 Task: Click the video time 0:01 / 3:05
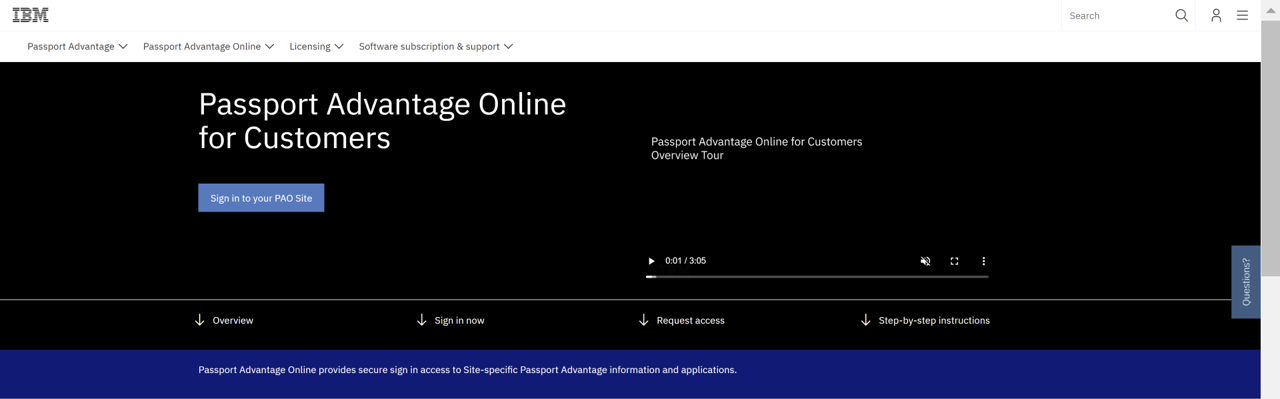(x=685, y=261)
